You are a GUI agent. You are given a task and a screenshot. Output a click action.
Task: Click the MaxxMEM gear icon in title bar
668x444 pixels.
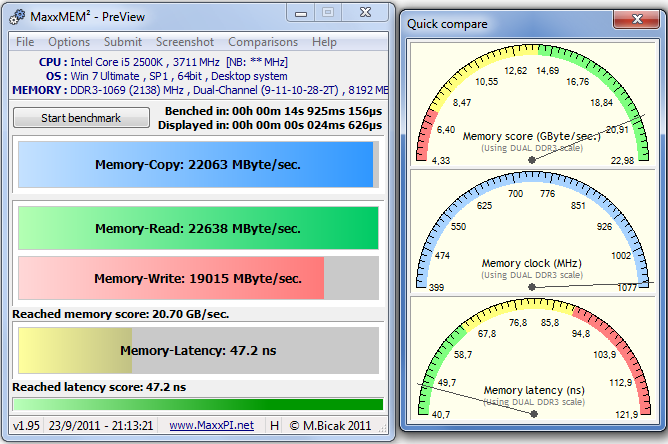tap(18, 17)
